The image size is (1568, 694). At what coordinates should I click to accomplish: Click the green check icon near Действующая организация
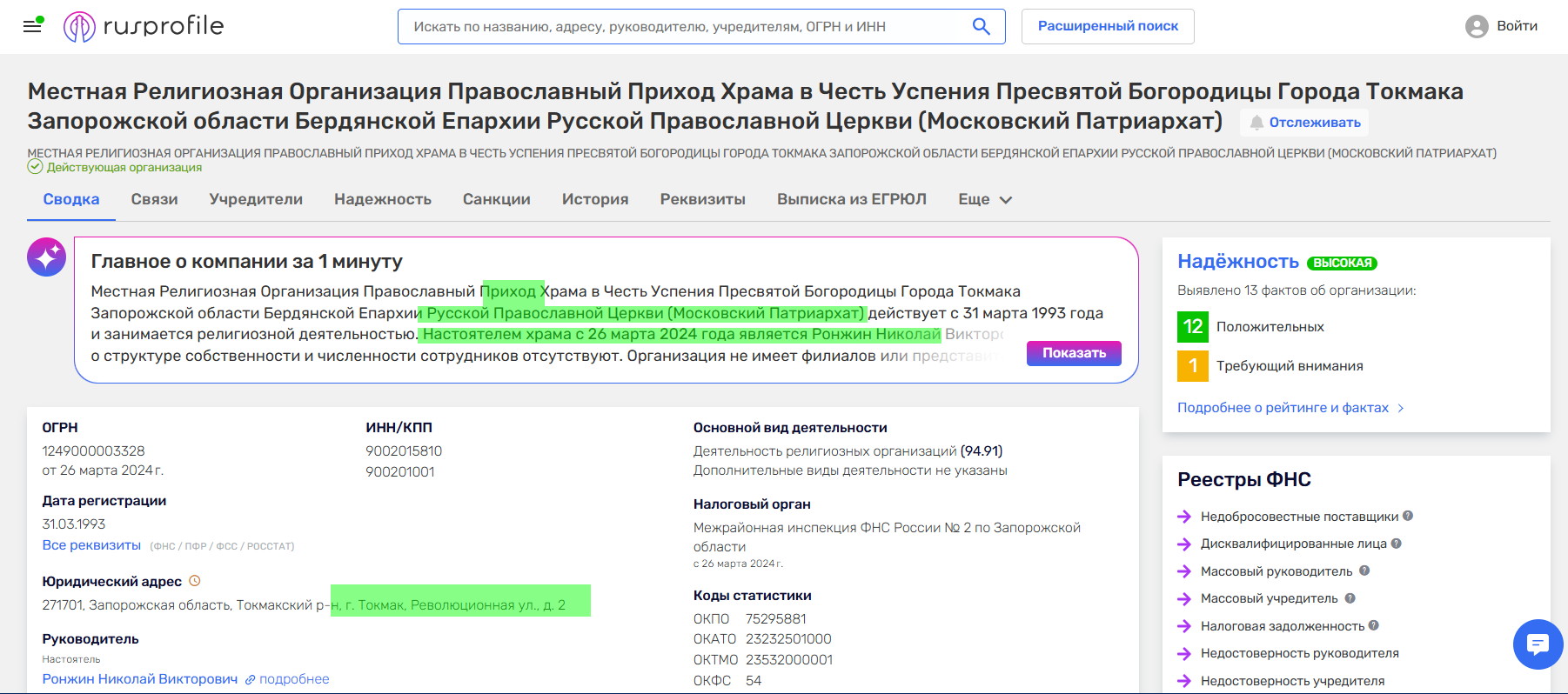35,167
